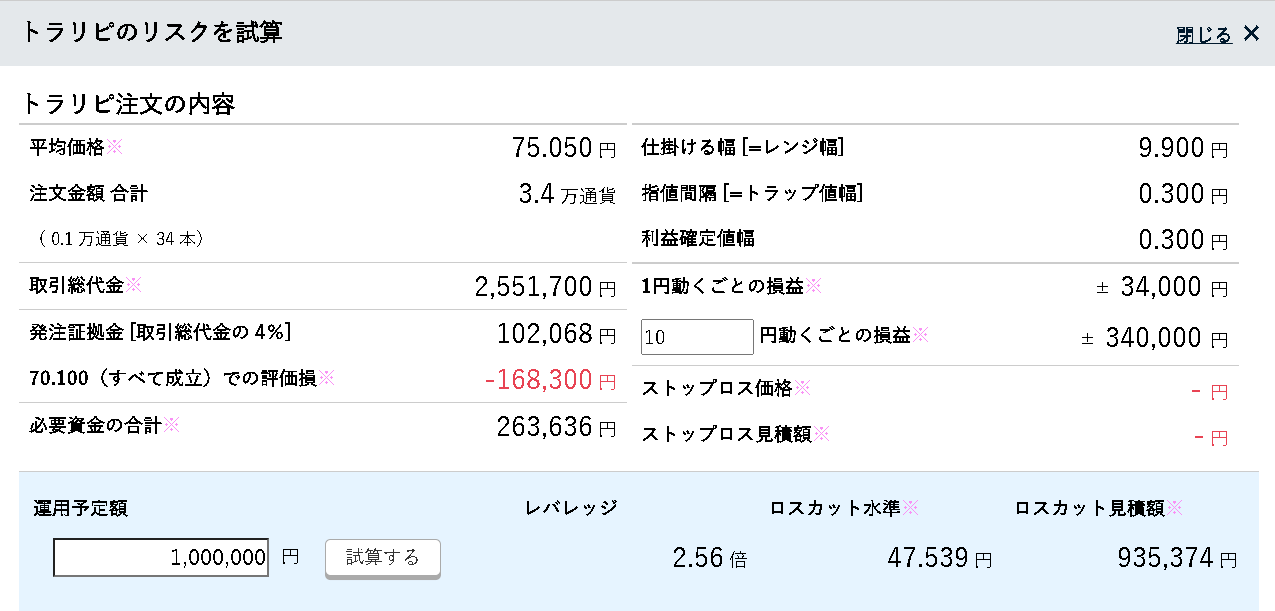Click the ※ mark beside ストップロス価格
This screenshot has width=1275, height=611.
click(x=802, y=387)
